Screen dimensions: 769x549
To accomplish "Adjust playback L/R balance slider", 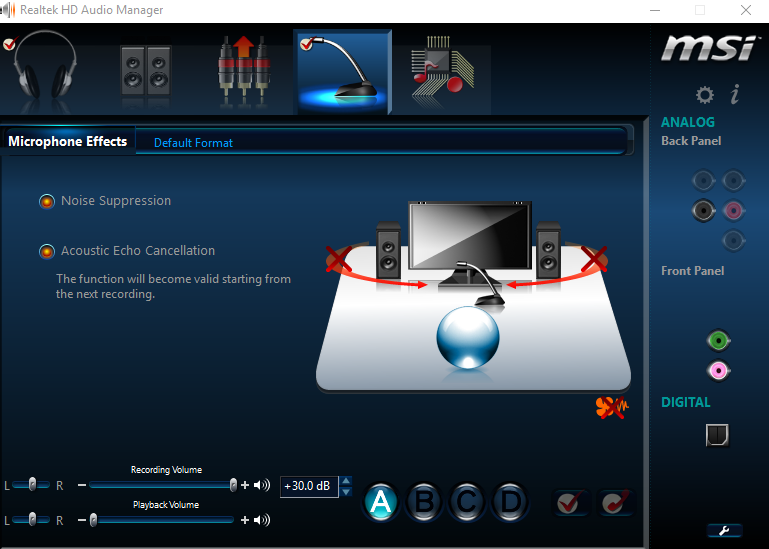I will point(32,520).
